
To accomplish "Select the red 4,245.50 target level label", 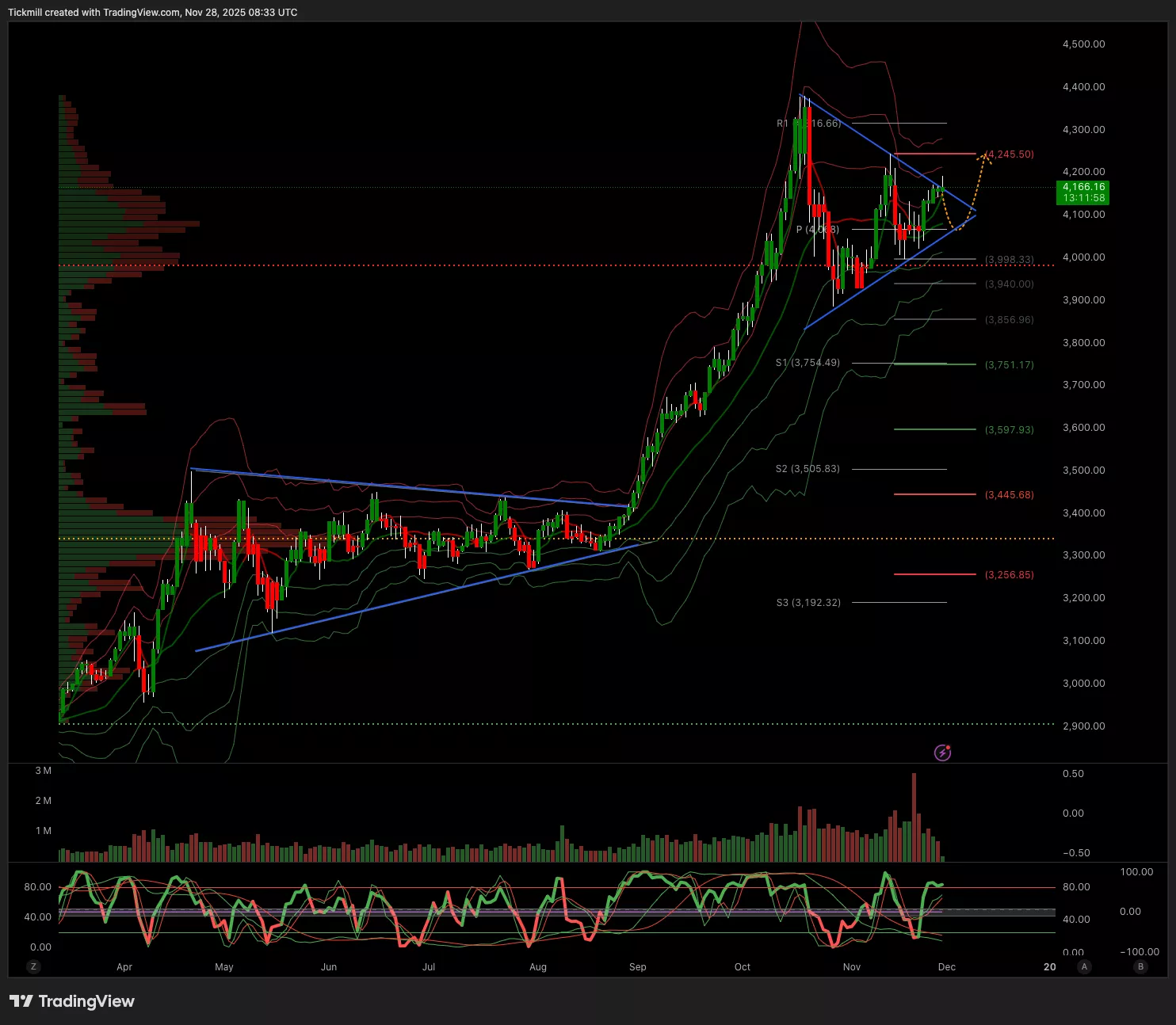I will 1010,154.
